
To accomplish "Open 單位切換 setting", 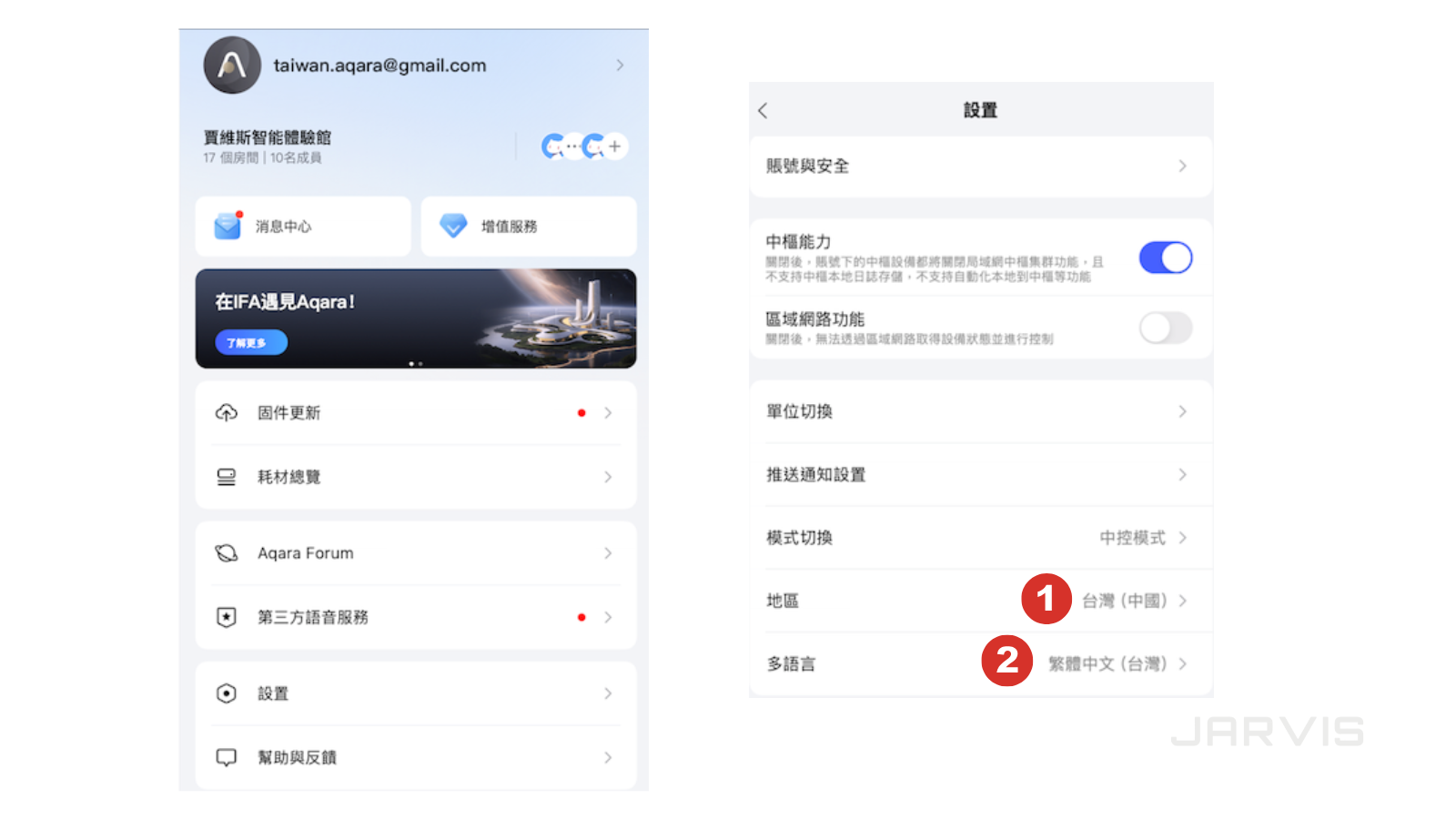I will point(981,411).
